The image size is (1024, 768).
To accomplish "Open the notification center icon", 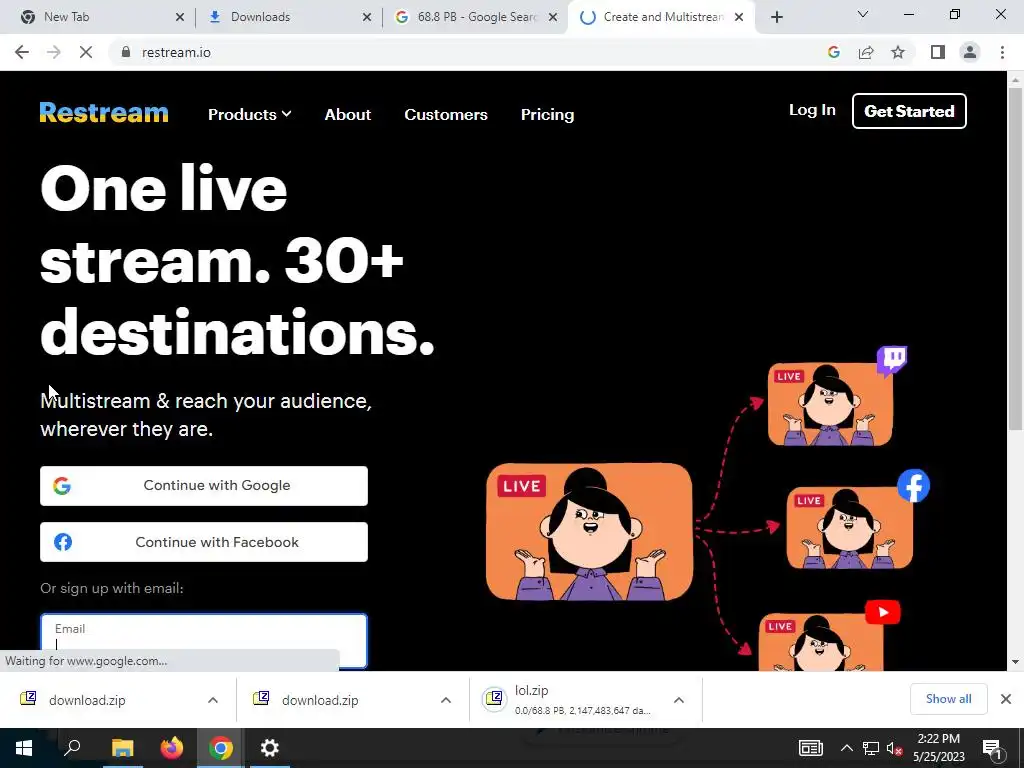I will [x=992, y=748].
